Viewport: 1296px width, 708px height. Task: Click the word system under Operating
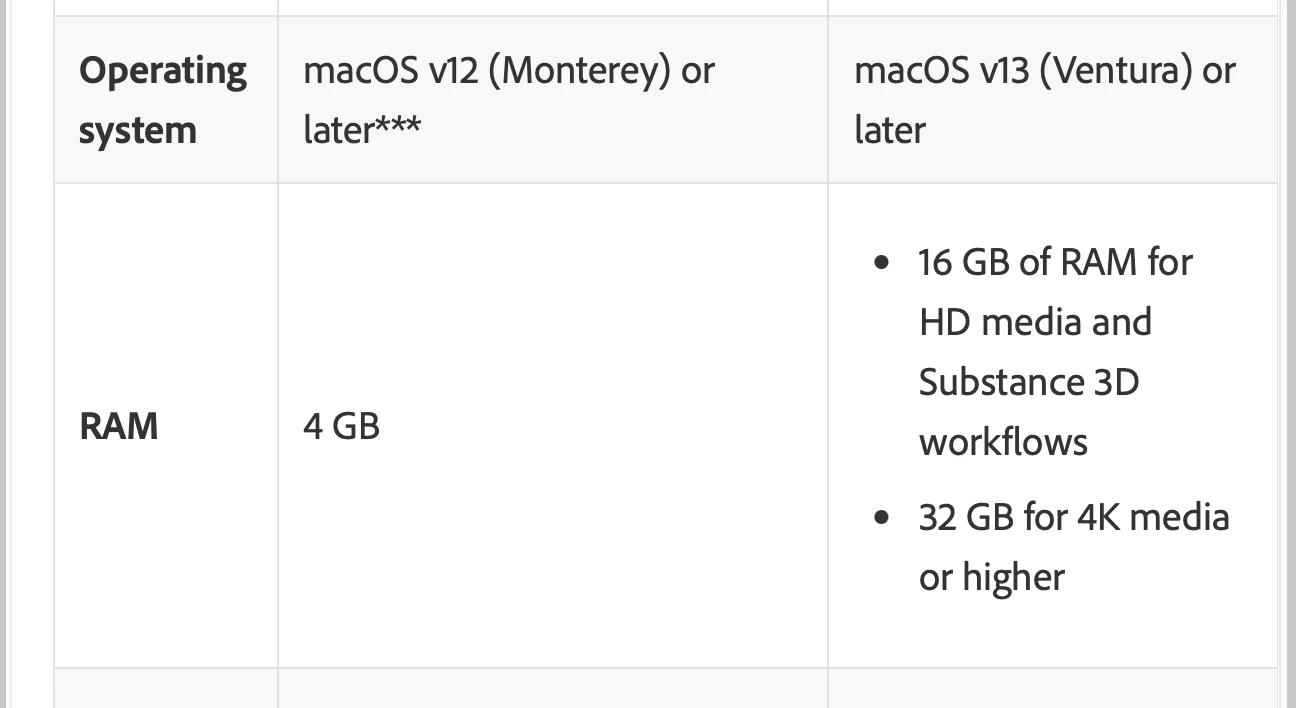[x=137, y=130]
